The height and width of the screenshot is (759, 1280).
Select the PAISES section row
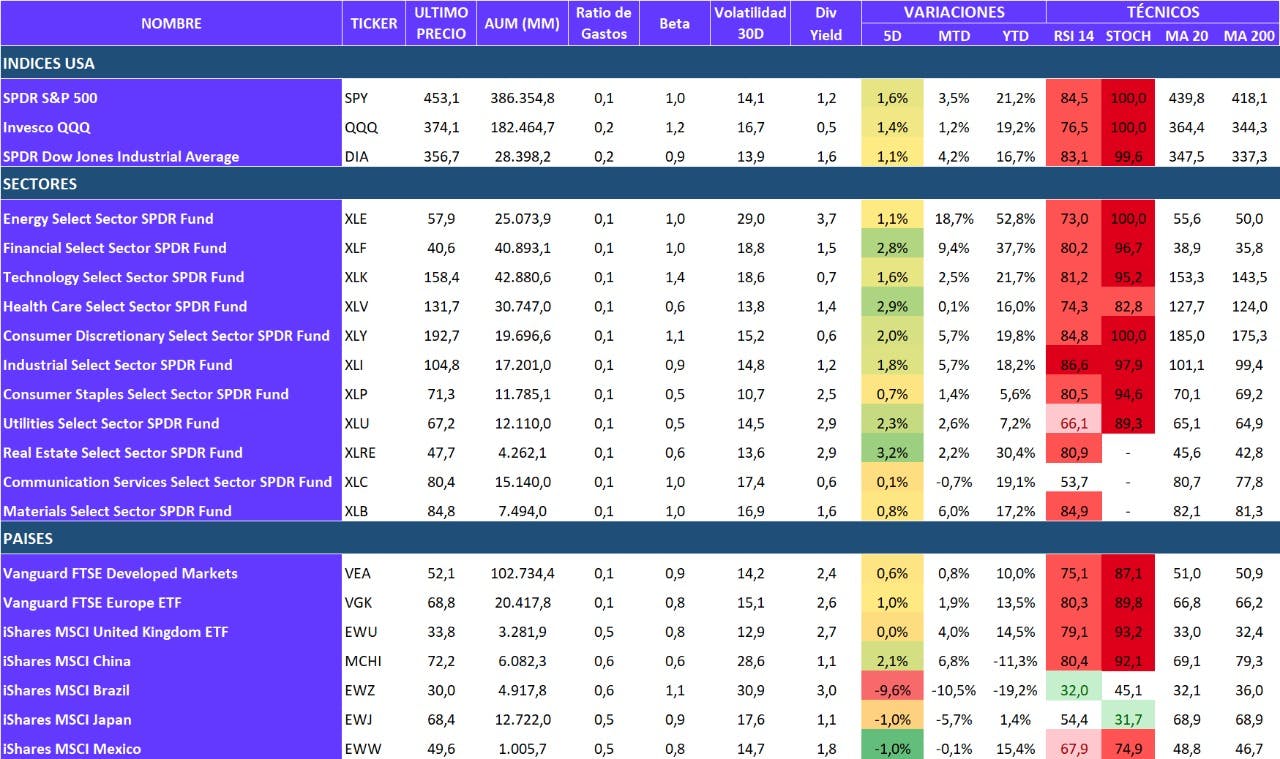[640, 538]
